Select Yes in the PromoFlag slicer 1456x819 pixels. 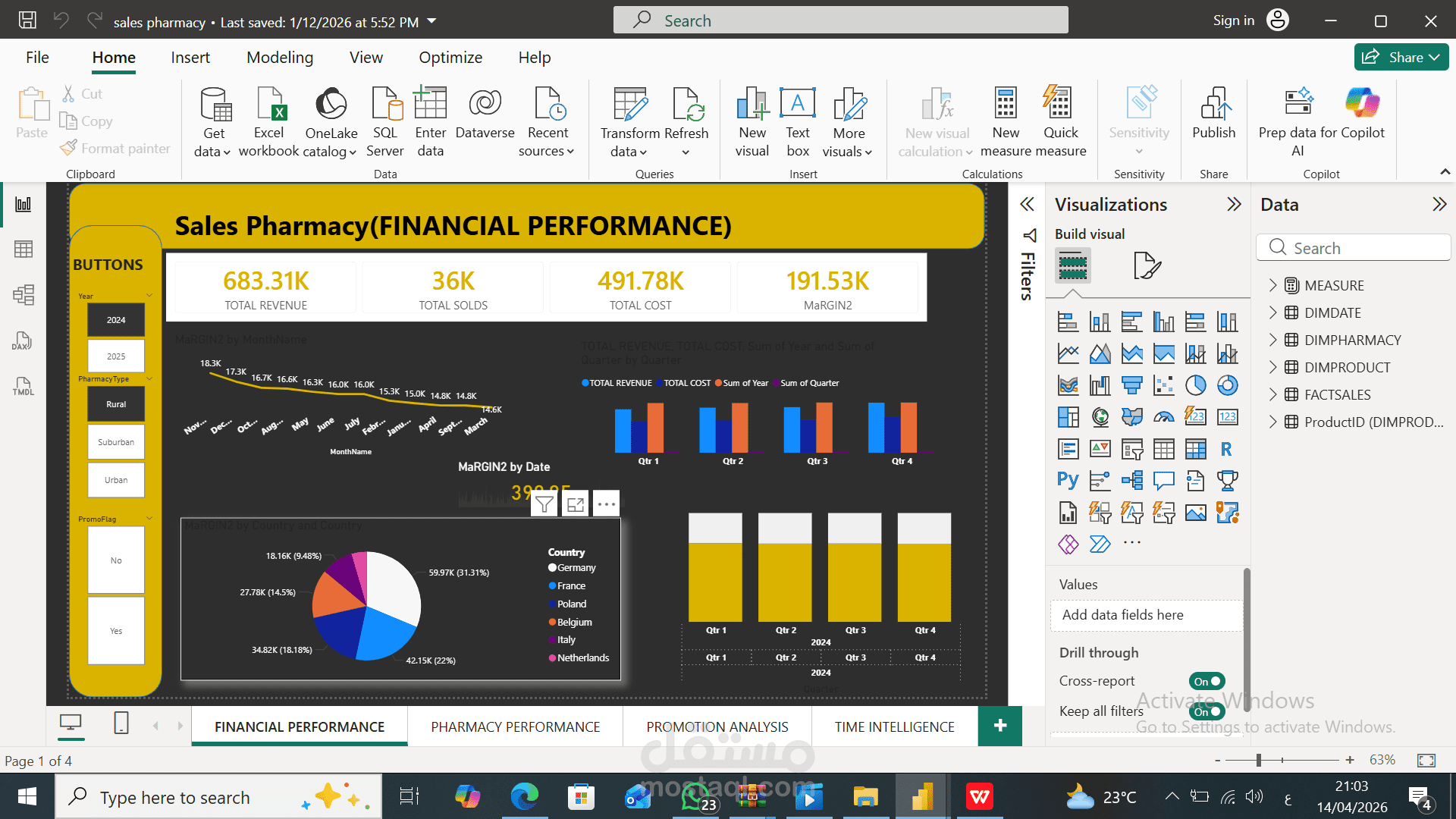tap(116, 631)
